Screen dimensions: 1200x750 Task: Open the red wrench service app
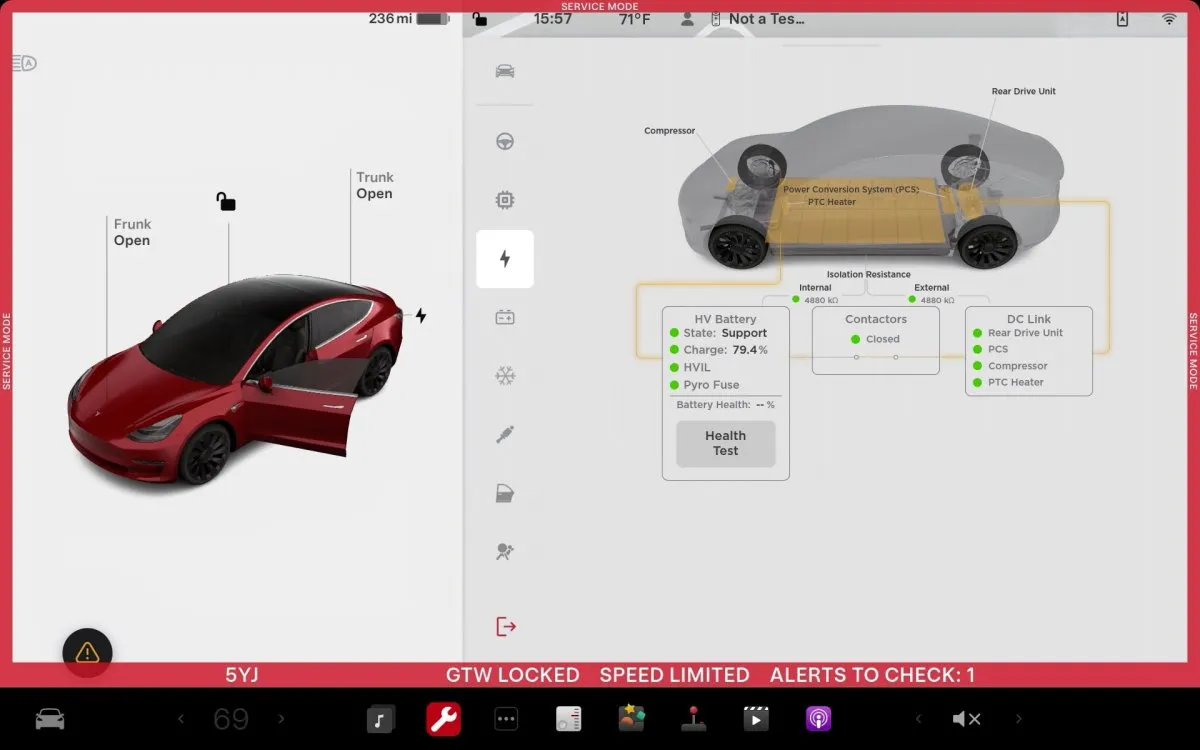[x=443, y=719]
